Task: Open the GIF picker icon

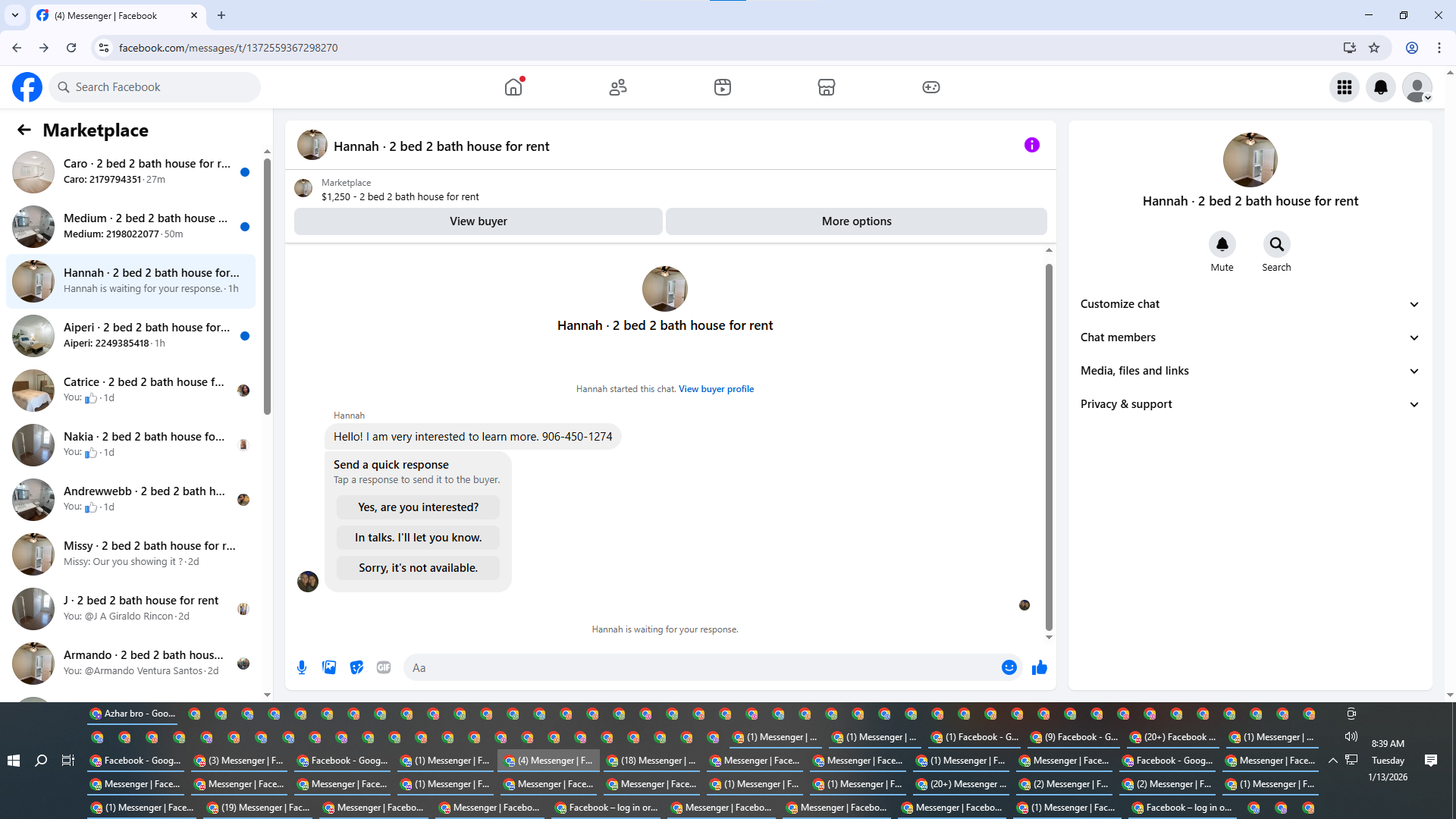Action: 384,667
